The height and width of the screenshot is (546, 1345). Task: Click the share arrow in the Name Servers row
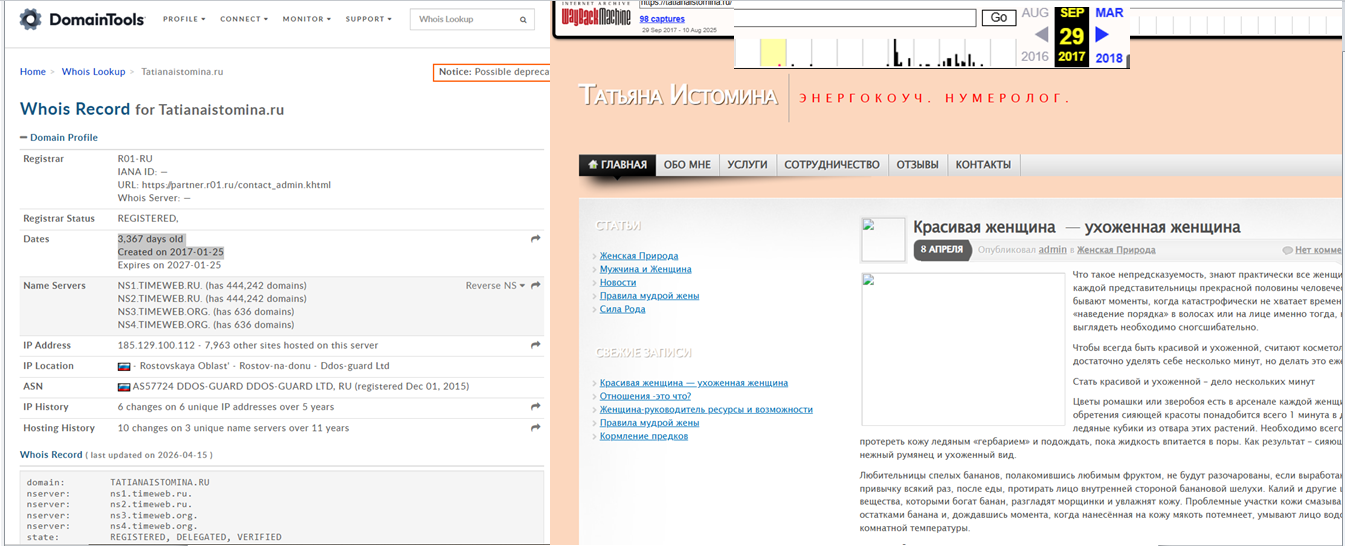[x=536, y=286]
